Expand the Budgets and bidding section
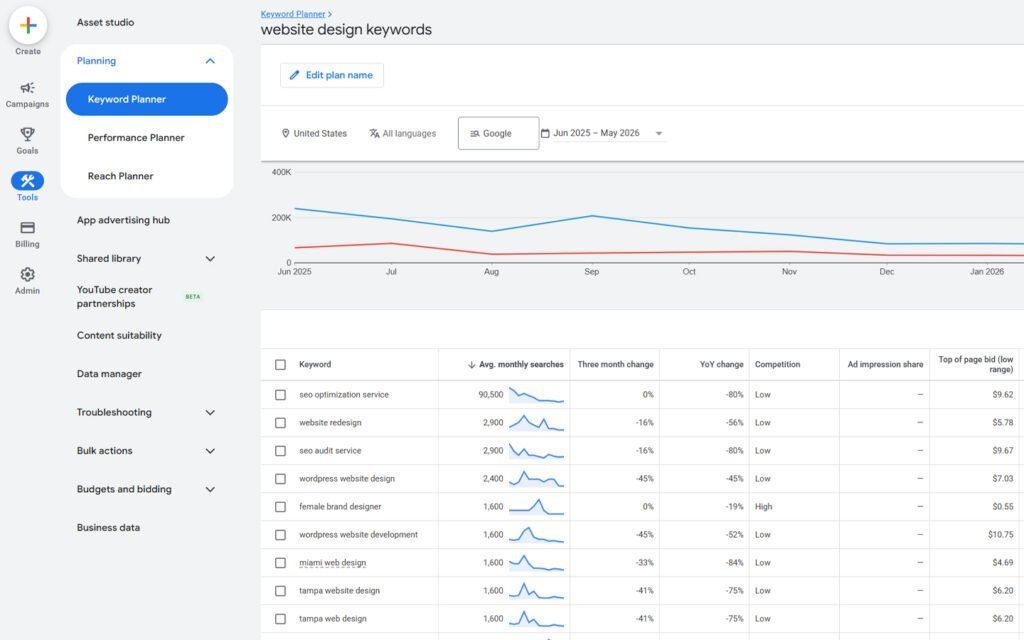The image size is (1024, 640). click(210, 489)
